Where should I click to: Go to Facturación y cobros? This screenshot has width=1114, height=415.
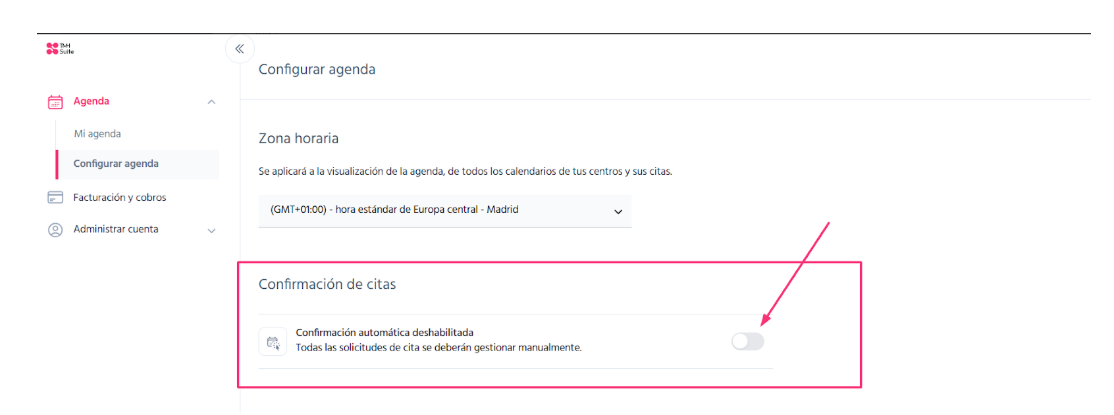(119, 198)
